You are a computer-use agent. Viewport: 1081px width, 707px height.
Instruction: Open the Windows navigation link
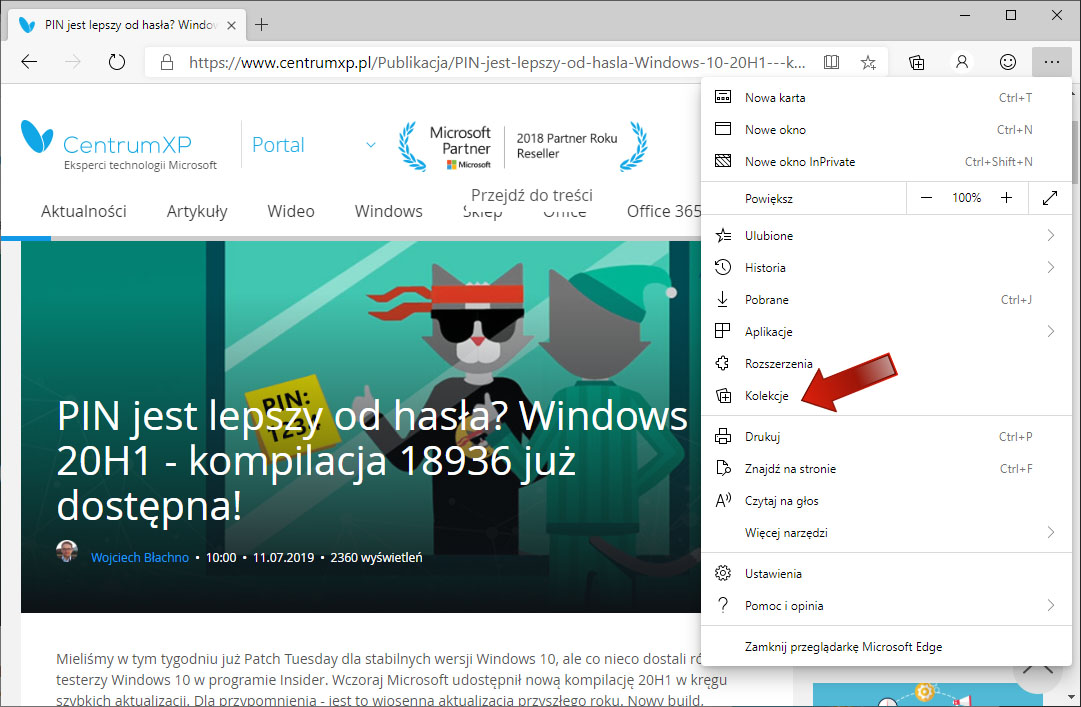[388, 211]
